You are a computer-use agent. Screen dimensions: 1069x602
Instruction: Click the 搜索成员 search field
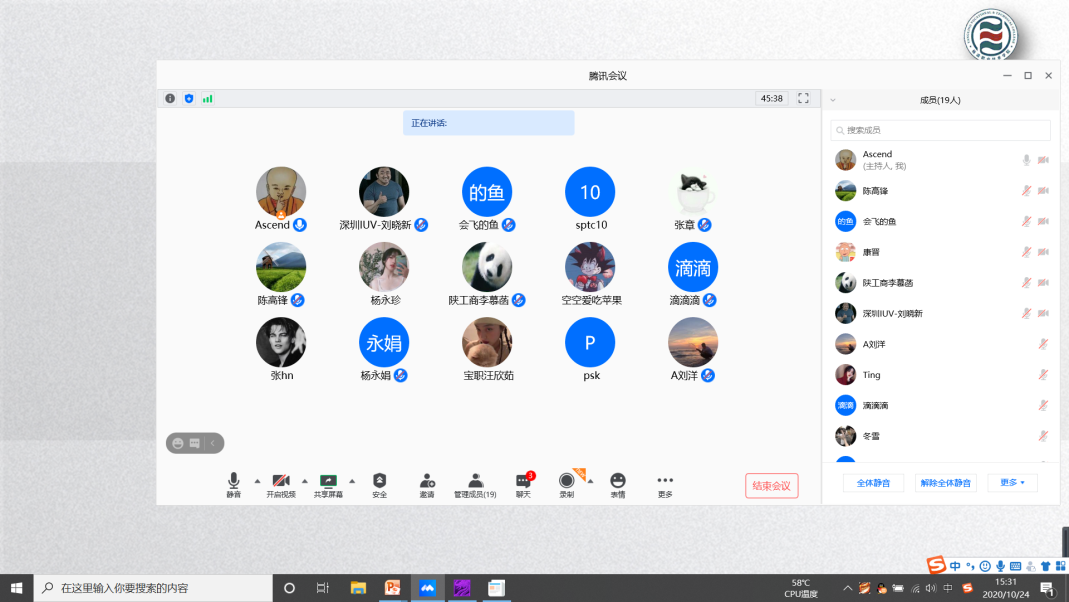(x=941, y=130)
